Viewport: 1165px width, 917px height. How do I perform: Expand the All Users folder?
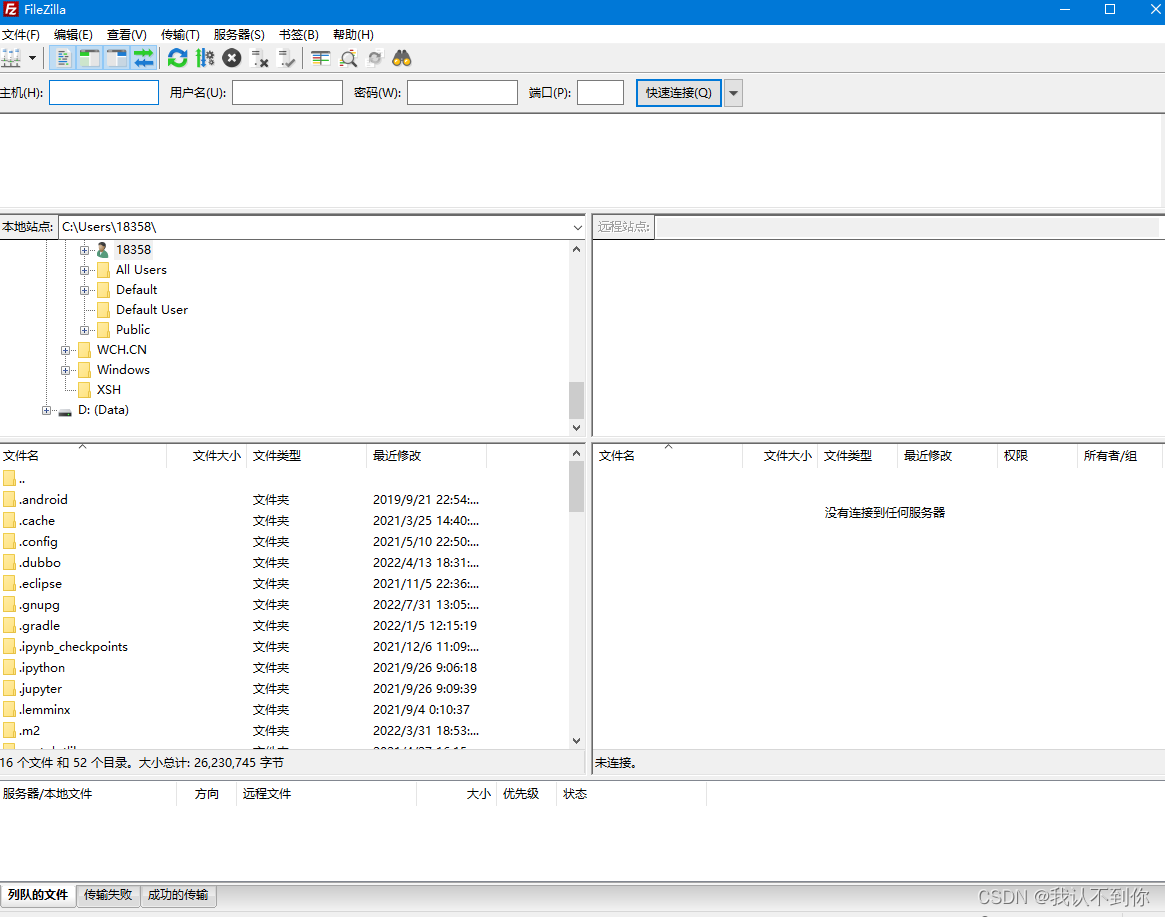[x=84, y=270]
